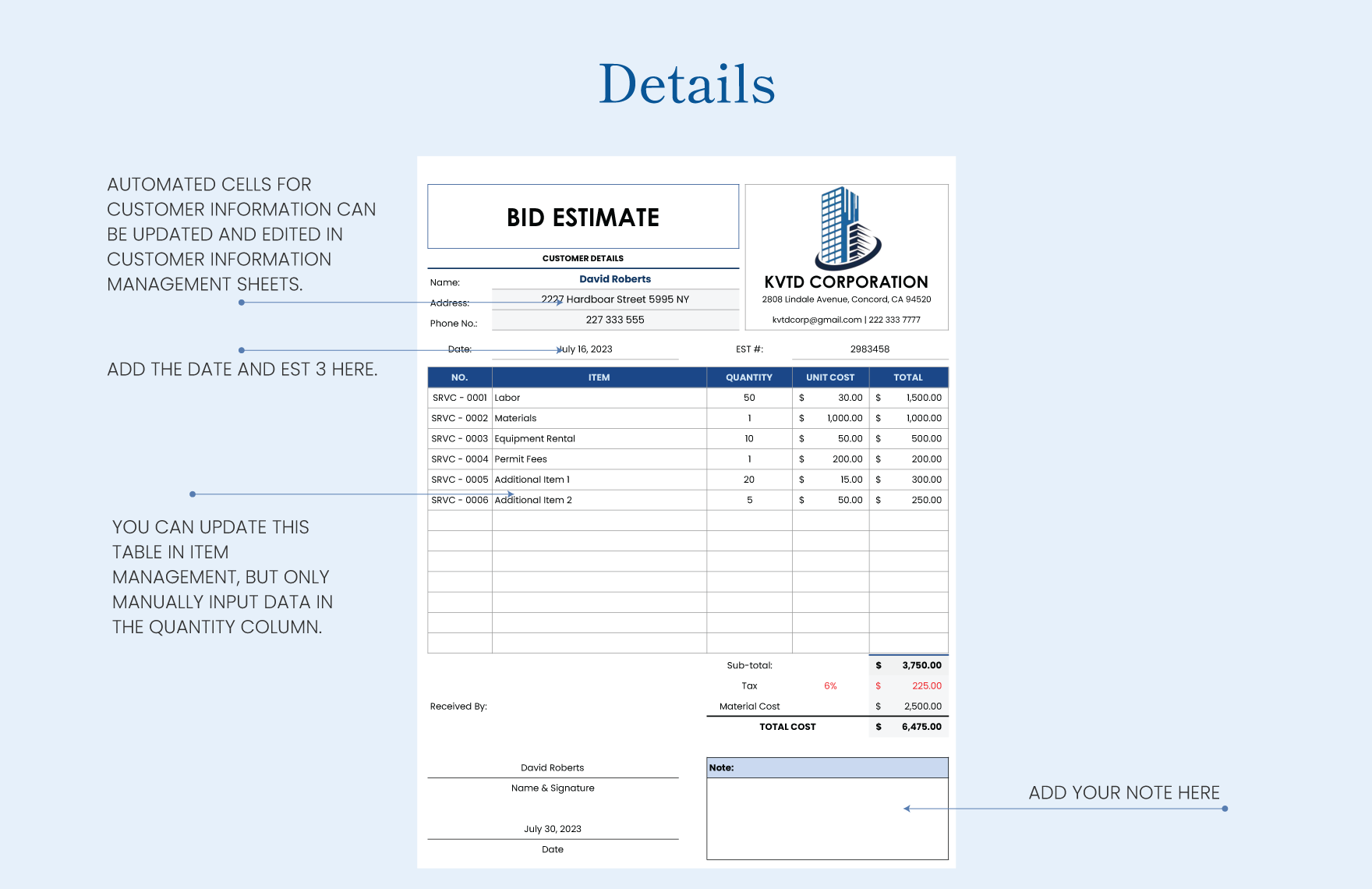1372x889 pixels.
Task: Select the phone number 227 333 555 cell
Action: [x=615, y=320]
